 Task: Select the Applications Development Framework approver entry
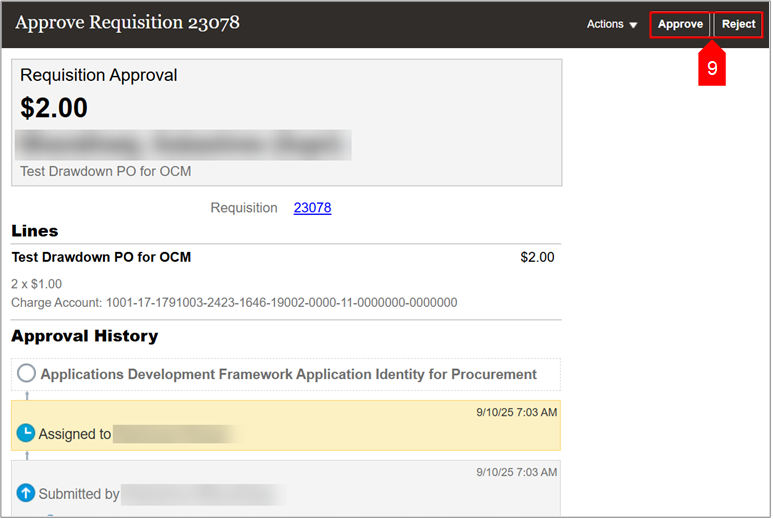[288, 374]
